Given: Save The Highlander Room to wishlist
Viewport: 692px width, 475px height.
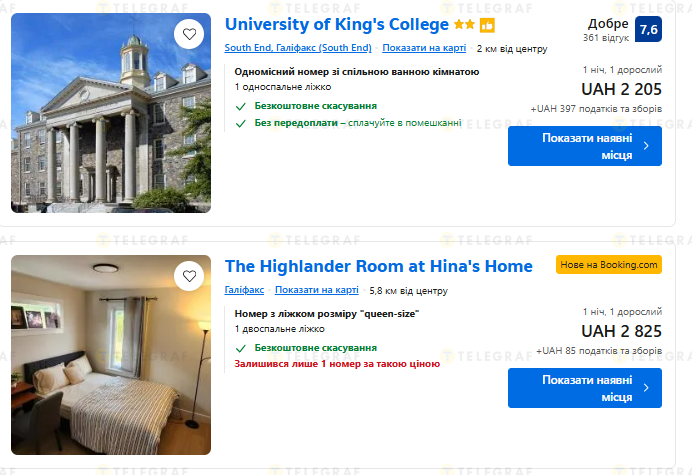Looking at the screenshot, I should coord(188,276).
